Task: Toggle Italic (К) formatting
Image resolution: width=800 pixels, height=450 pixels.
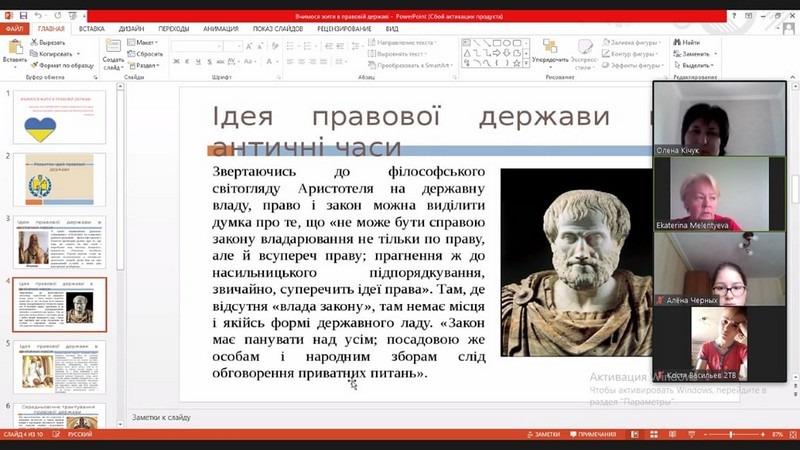Action: pyautogui.click(x=187, y=62)
